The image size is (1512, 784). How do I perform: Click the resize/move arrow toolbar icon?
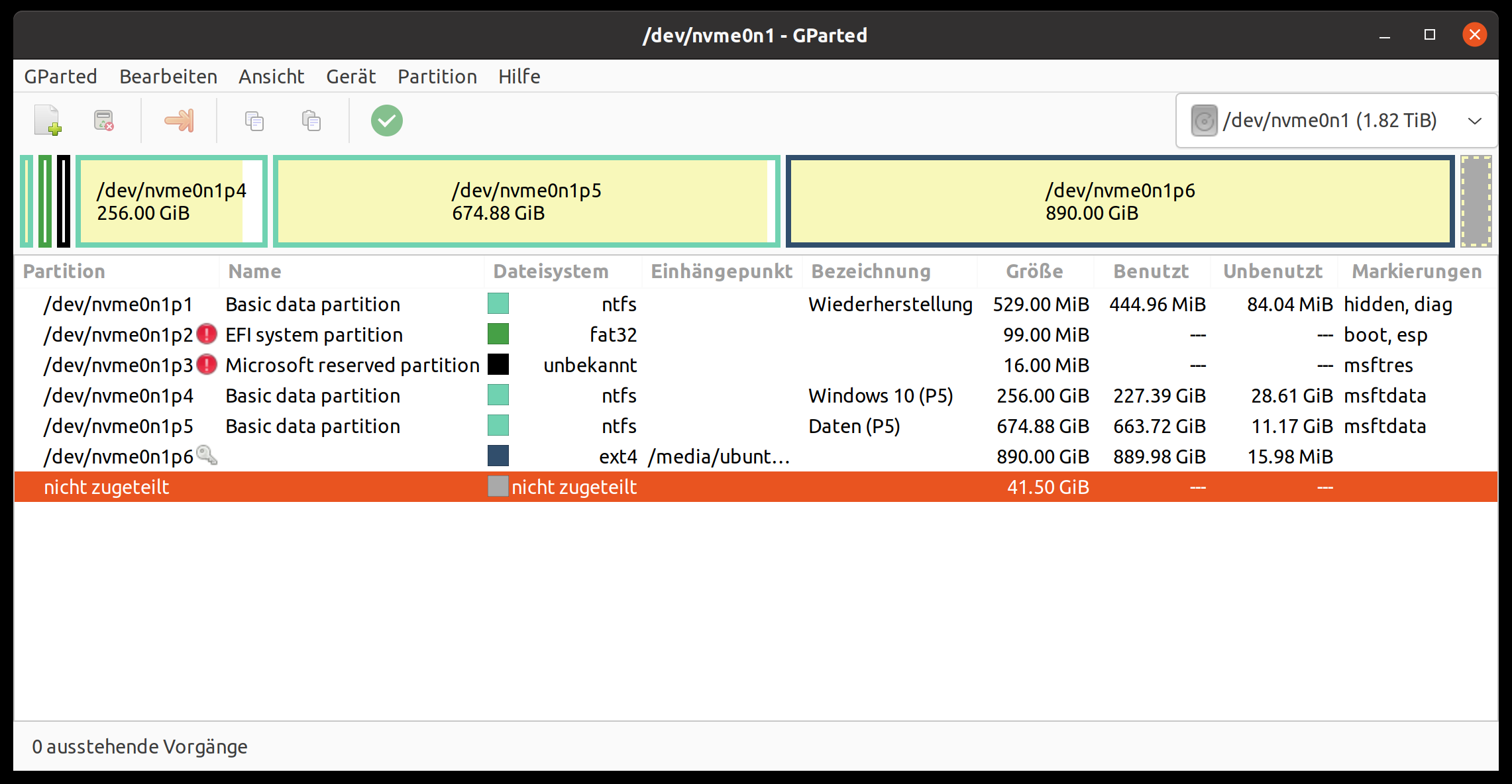(179, 121)
